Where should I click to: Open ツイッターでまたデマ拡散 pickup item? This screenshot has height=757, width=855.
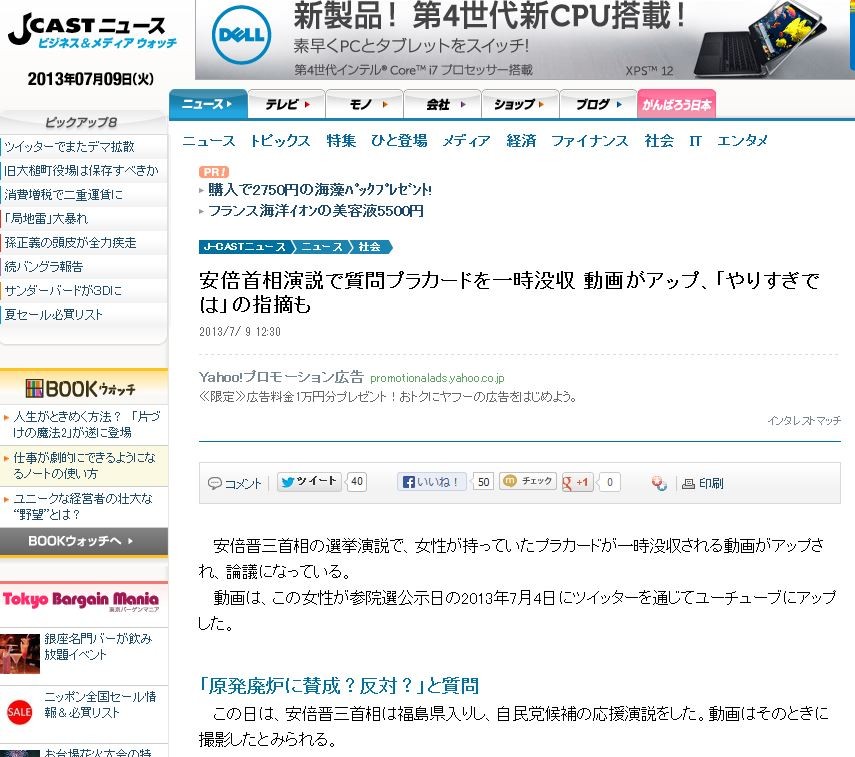click(x=69, y=147)
